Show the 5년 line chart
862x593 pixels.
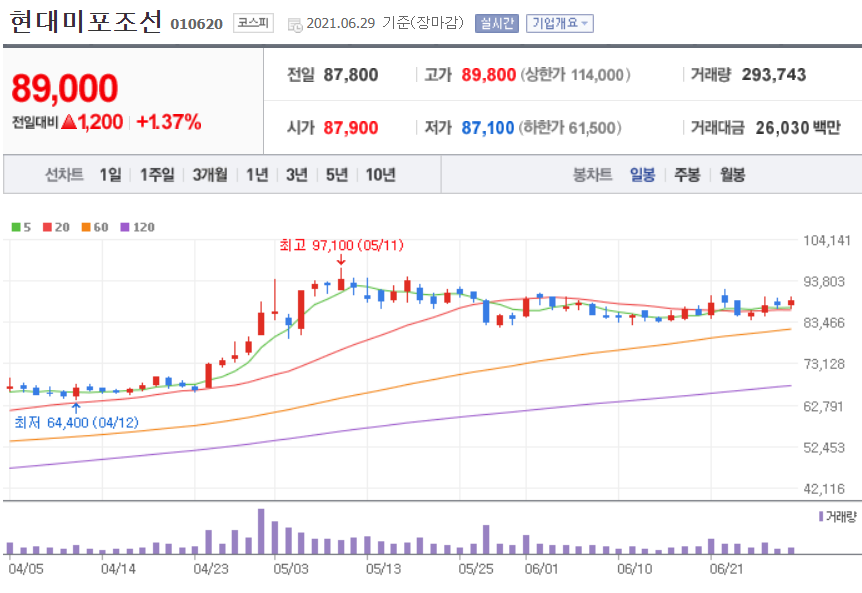(337, 175)
